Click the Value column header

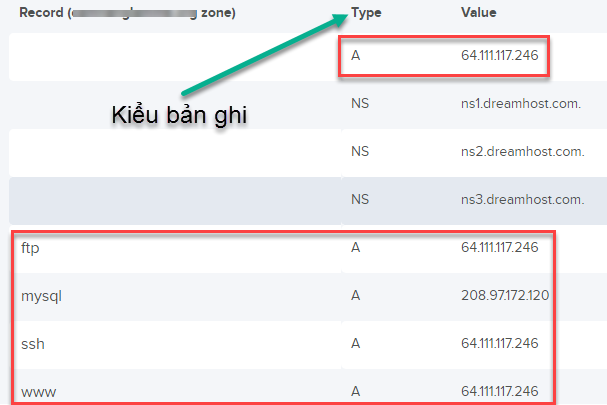tap(478, 14)
